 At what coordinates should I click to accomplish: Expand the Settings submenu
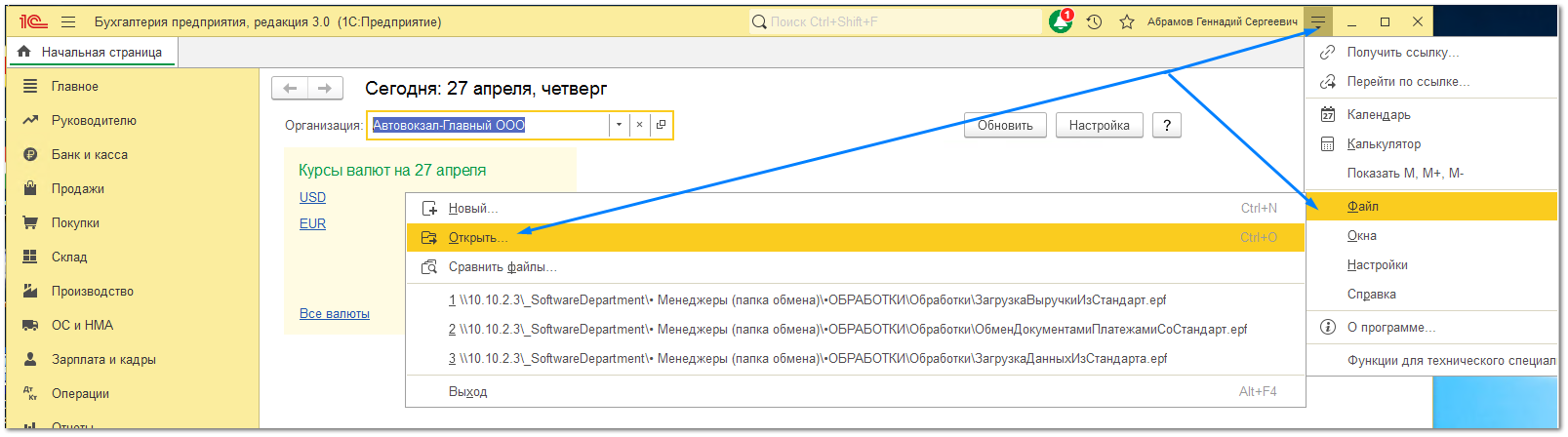coord(1377,265)
